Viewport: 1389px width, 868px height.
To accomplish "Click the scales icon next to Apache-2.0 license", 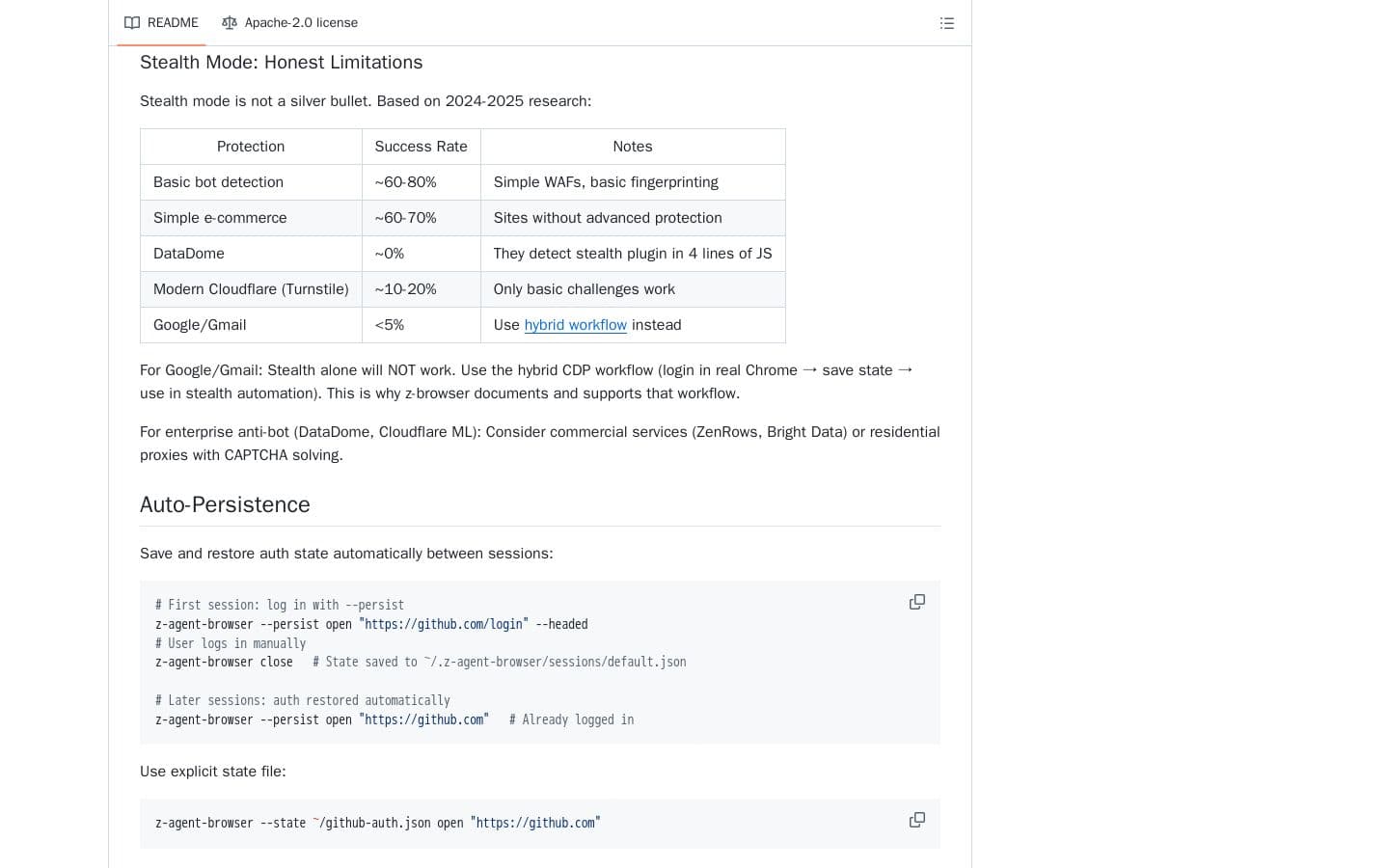I will click(230, 22).
